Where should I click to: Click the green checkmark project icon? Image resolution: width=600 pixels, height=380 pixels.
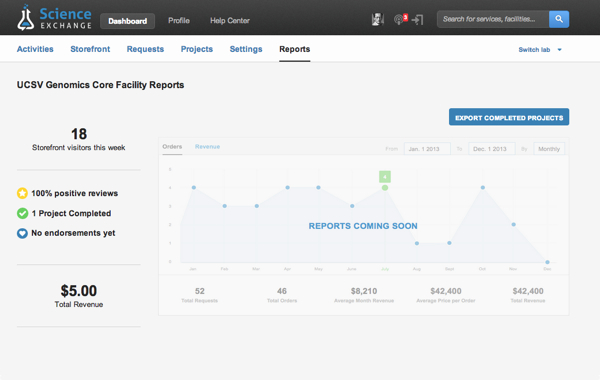pyautogui.click(x=22, y=213)
